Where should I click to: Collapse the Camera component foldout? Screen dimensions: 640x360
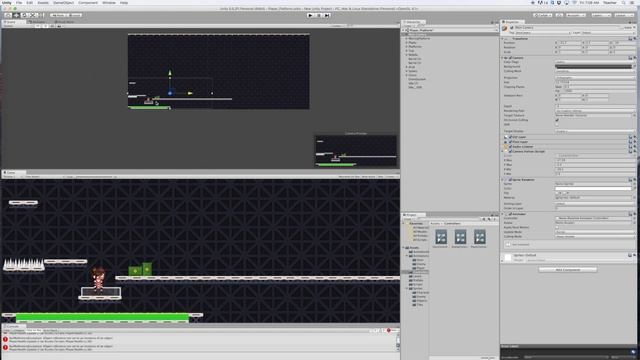[x=502, y=58]
